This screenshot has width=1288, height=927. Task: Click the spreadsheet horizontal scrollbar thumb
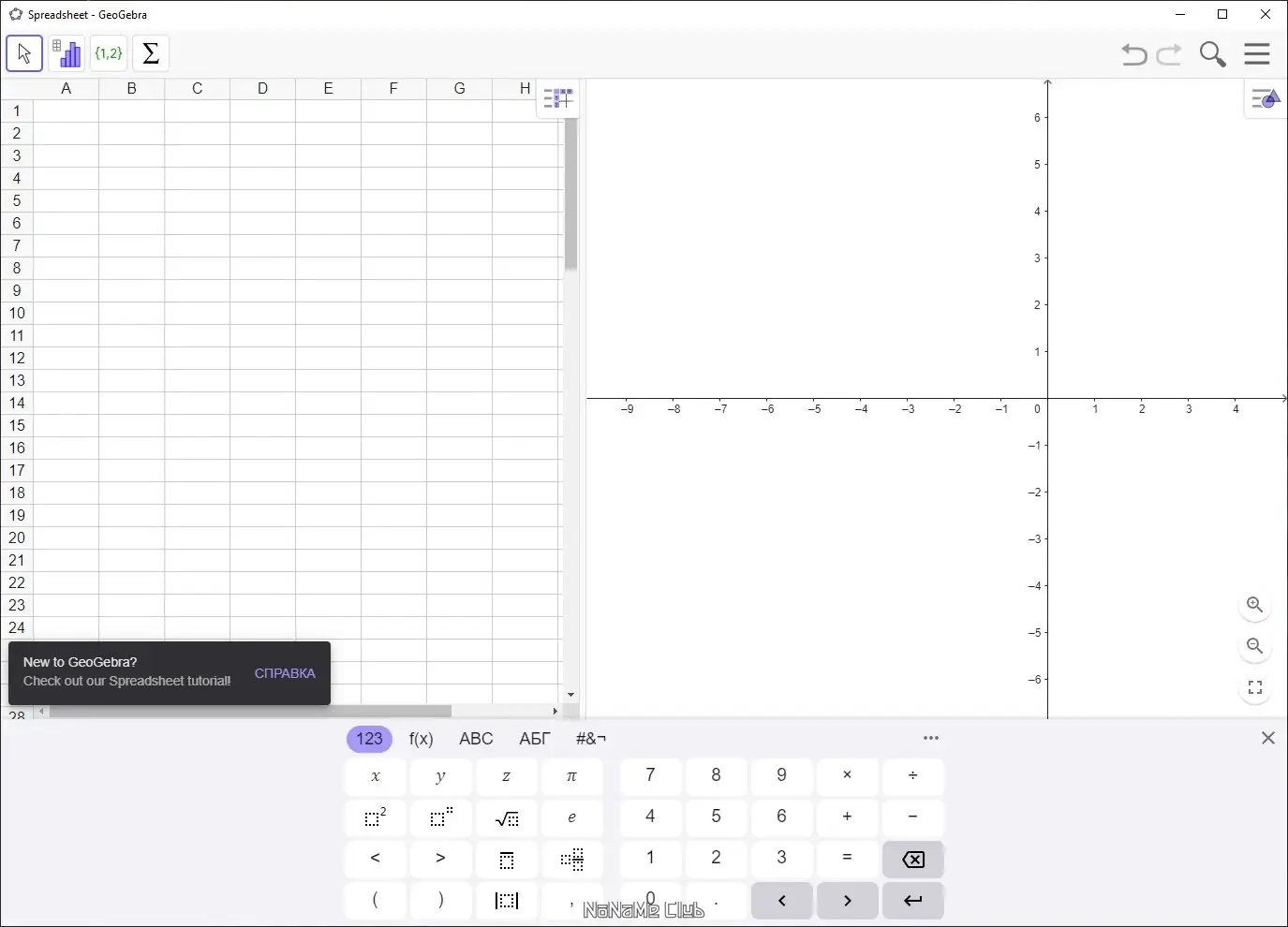tap(250, 712)
